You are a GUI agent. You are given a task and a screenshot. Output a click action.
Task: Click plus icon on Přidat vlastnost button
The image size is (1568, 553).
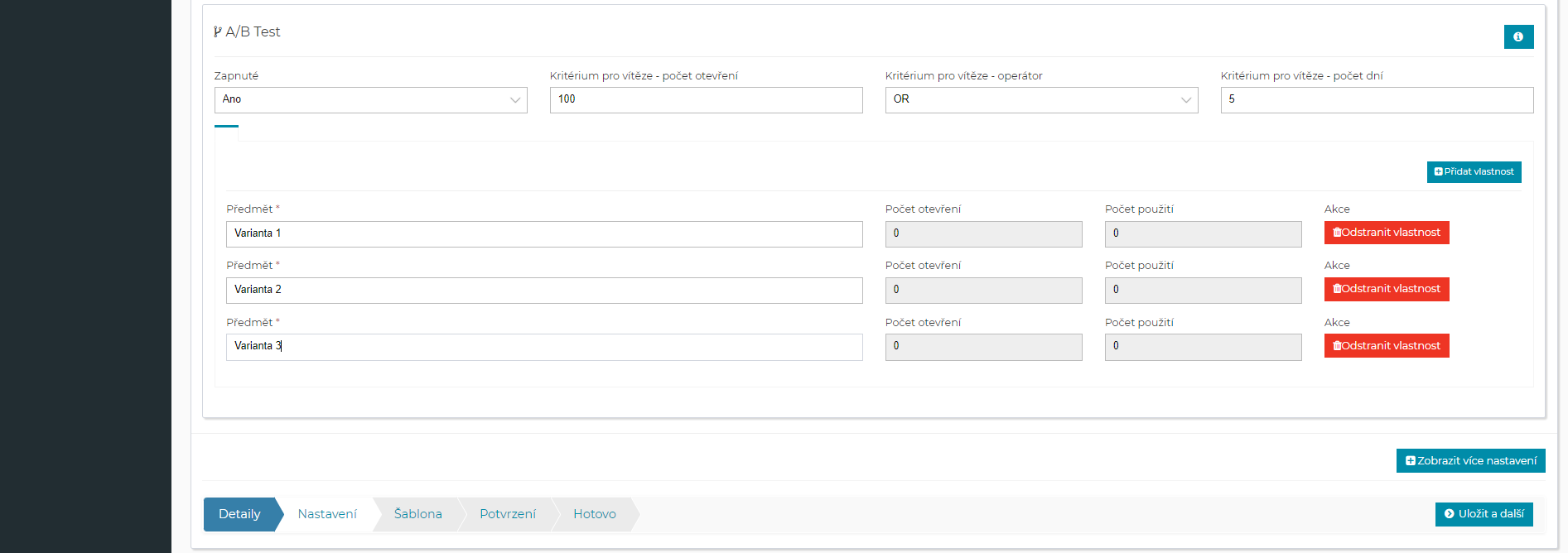pyautogui.click(x=1439, y=172)
